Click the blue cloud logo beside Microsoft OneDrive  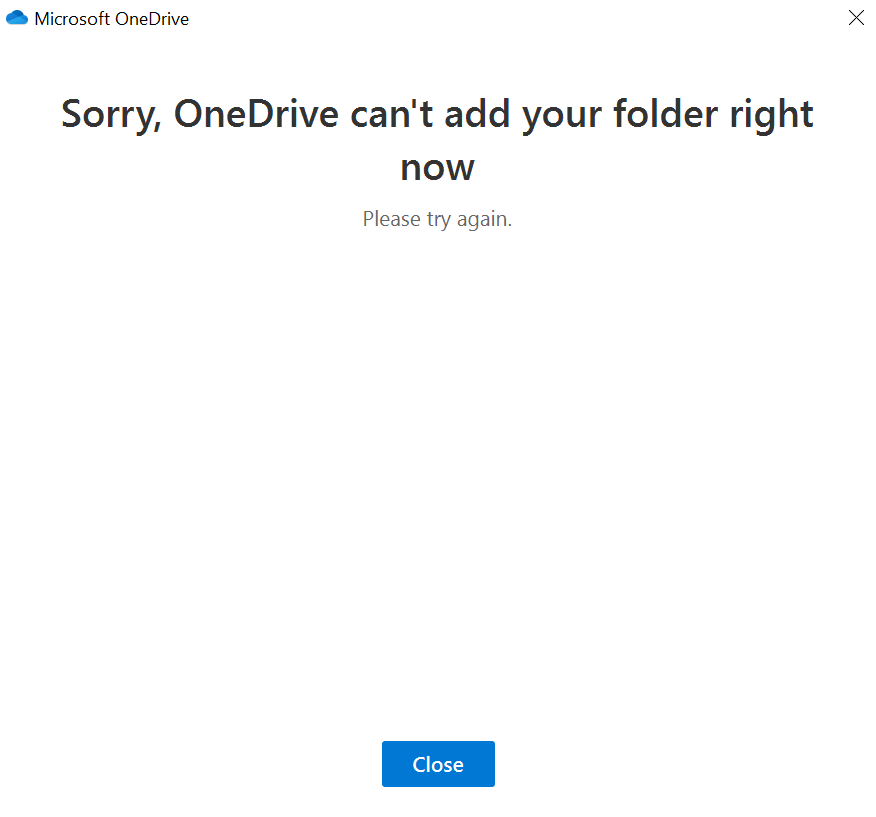point(17,18)
